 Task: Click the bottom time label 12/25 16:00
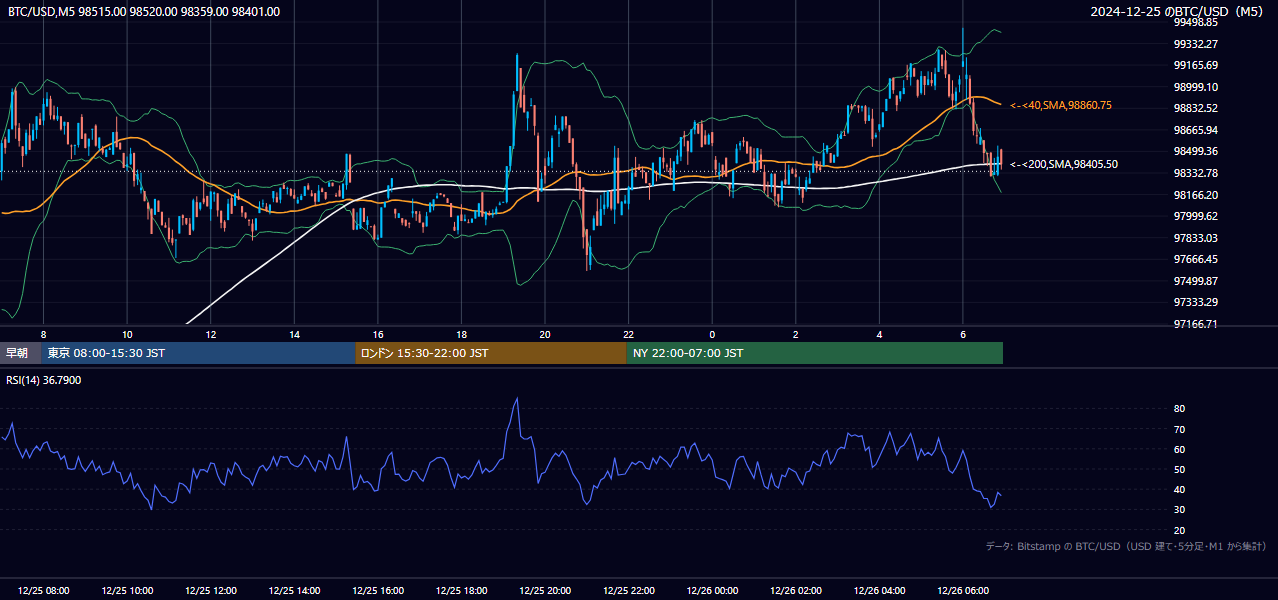tap(378, 591)
